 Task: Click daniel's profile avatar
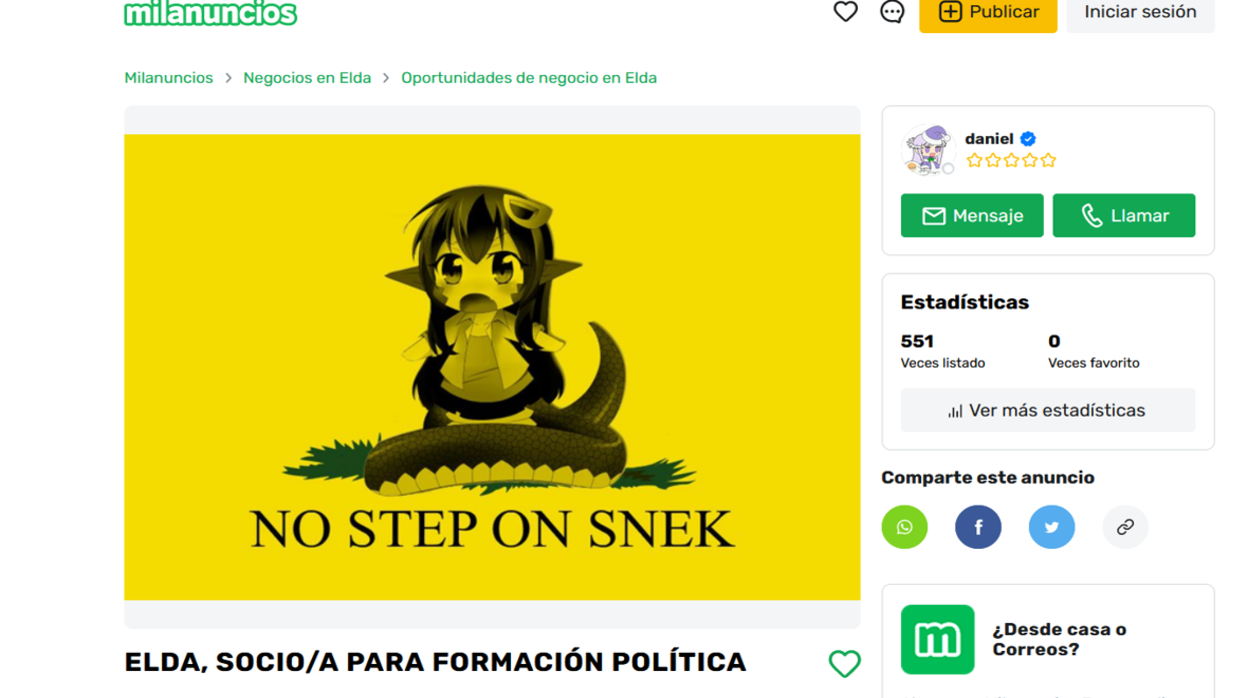coord(928,150)
